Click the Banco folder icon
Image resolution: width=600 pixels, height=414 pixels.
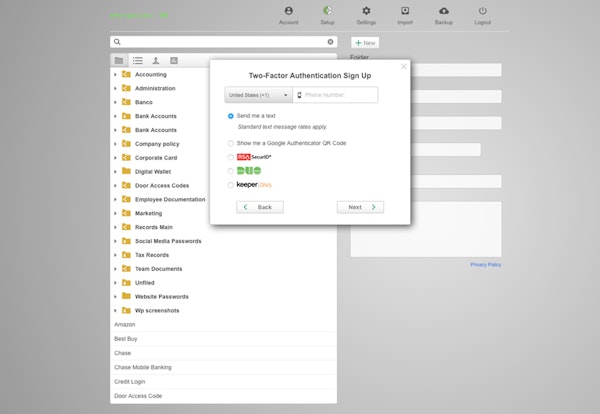click(126, 102)
